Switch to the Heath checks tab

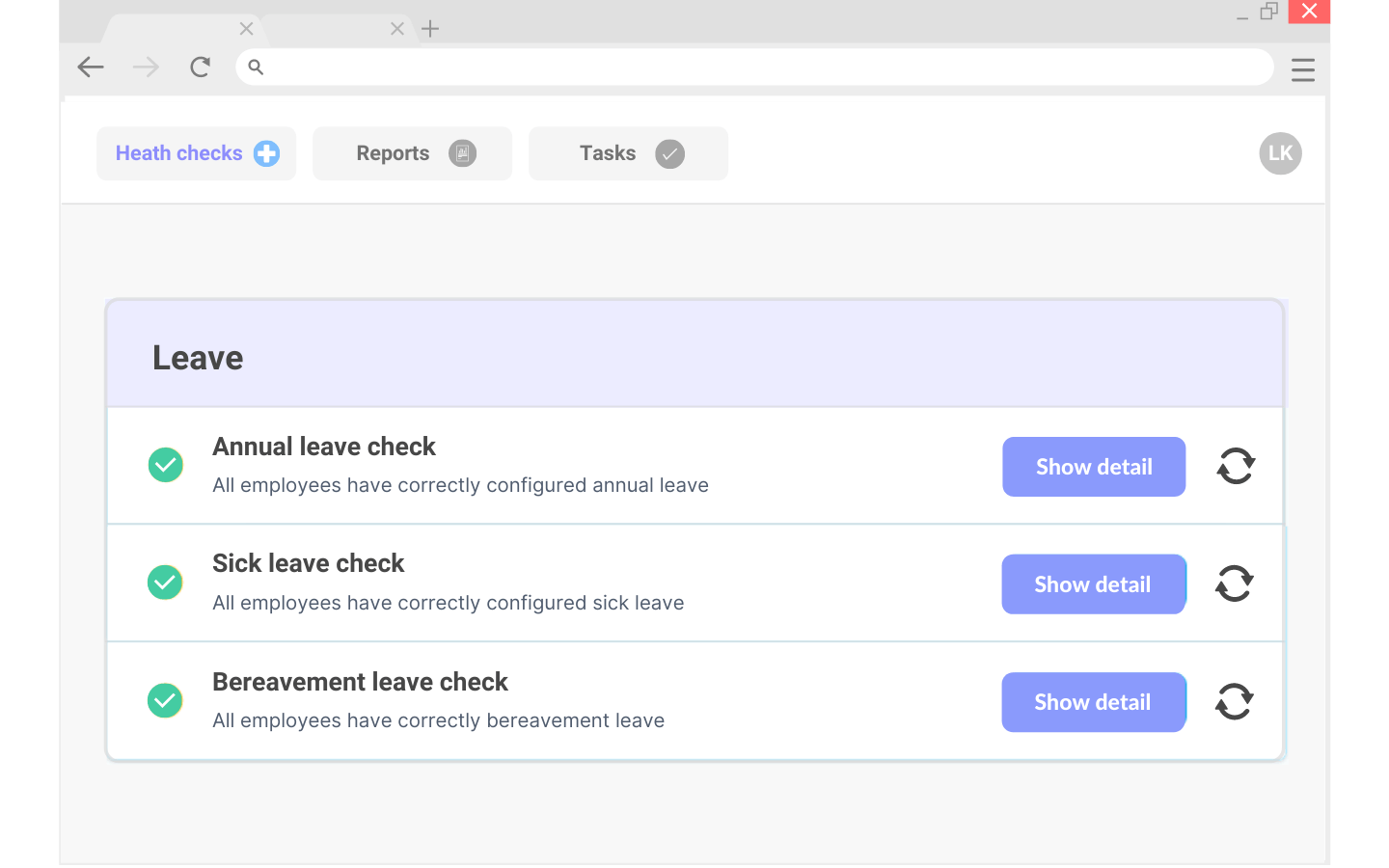pos(197,153)
